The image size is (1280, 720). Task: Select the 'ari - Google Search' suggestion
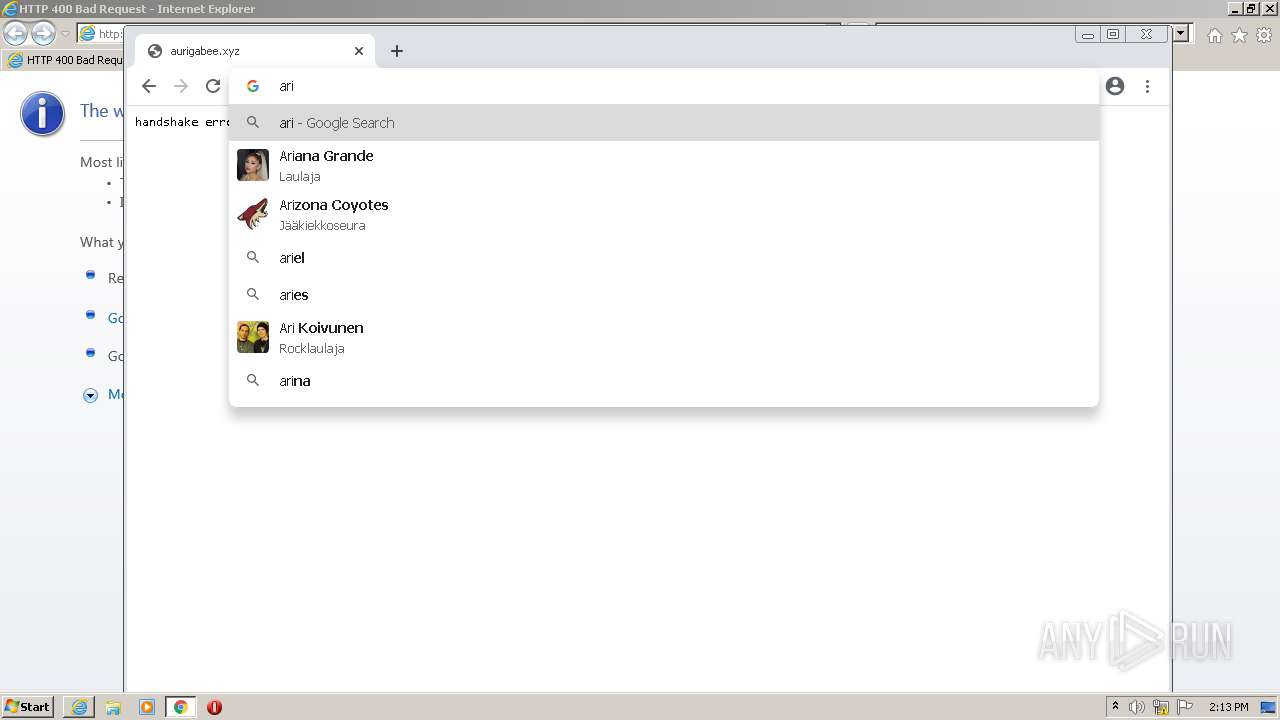coord(664,122)
